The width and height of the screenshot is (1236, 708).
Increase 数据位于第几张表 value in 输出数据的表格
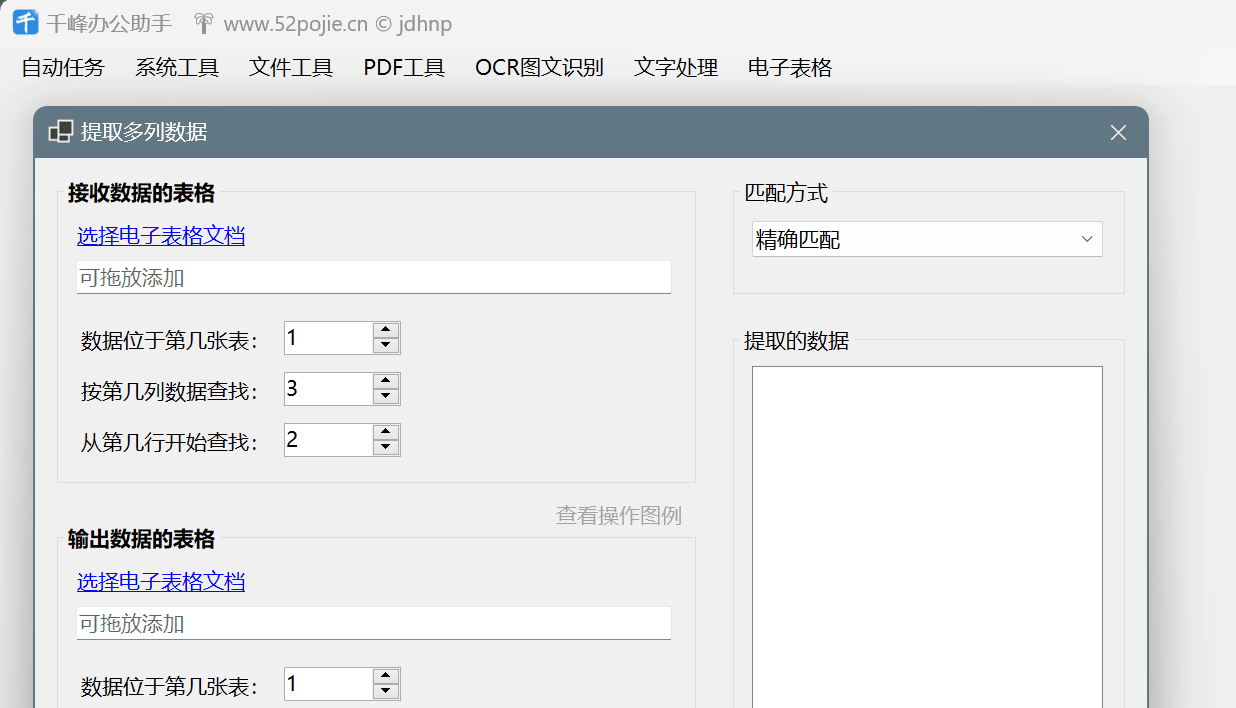click(386, 676)
